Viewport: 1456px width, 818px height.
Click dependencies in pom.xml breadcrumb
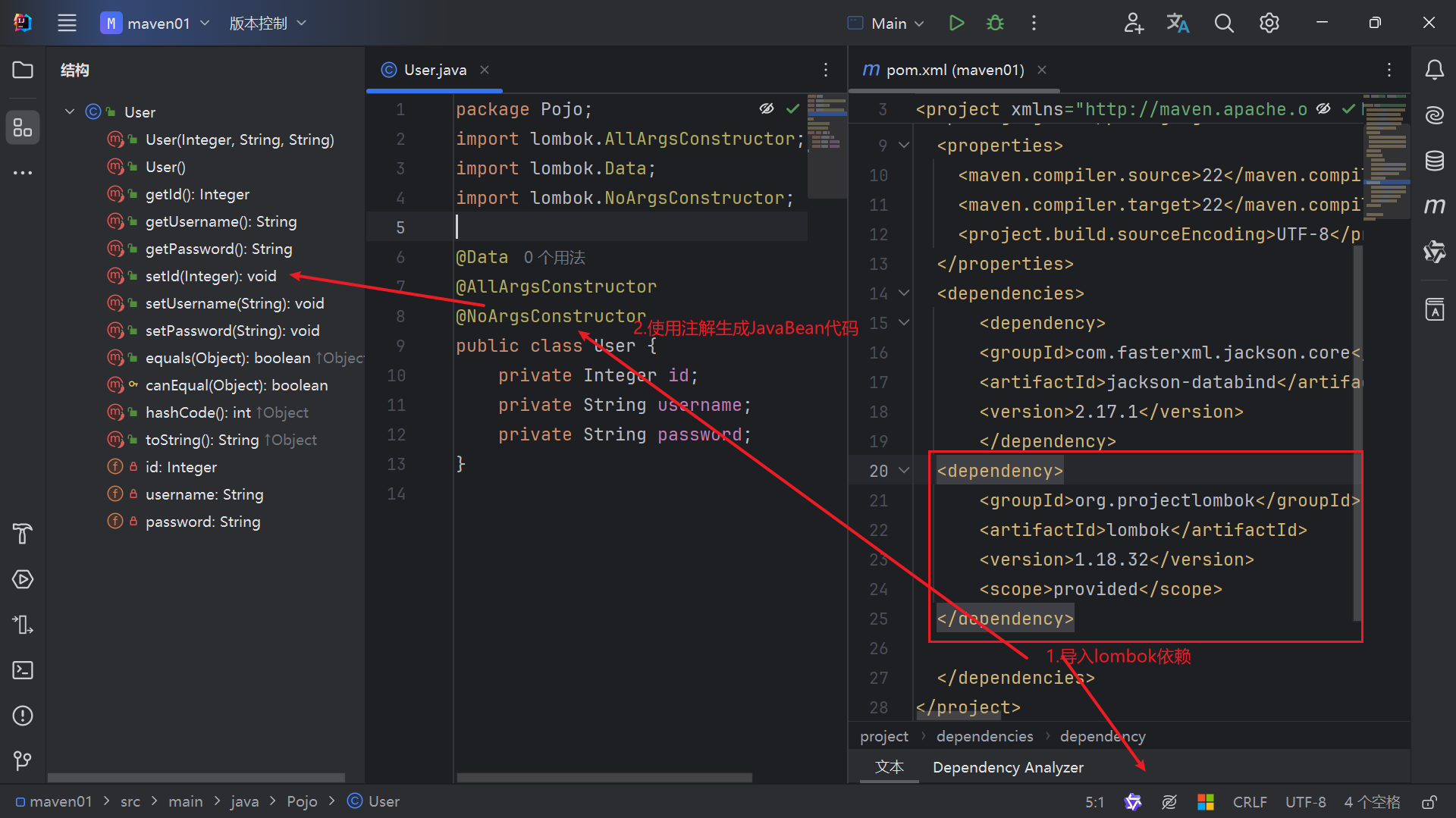[984, 736]
